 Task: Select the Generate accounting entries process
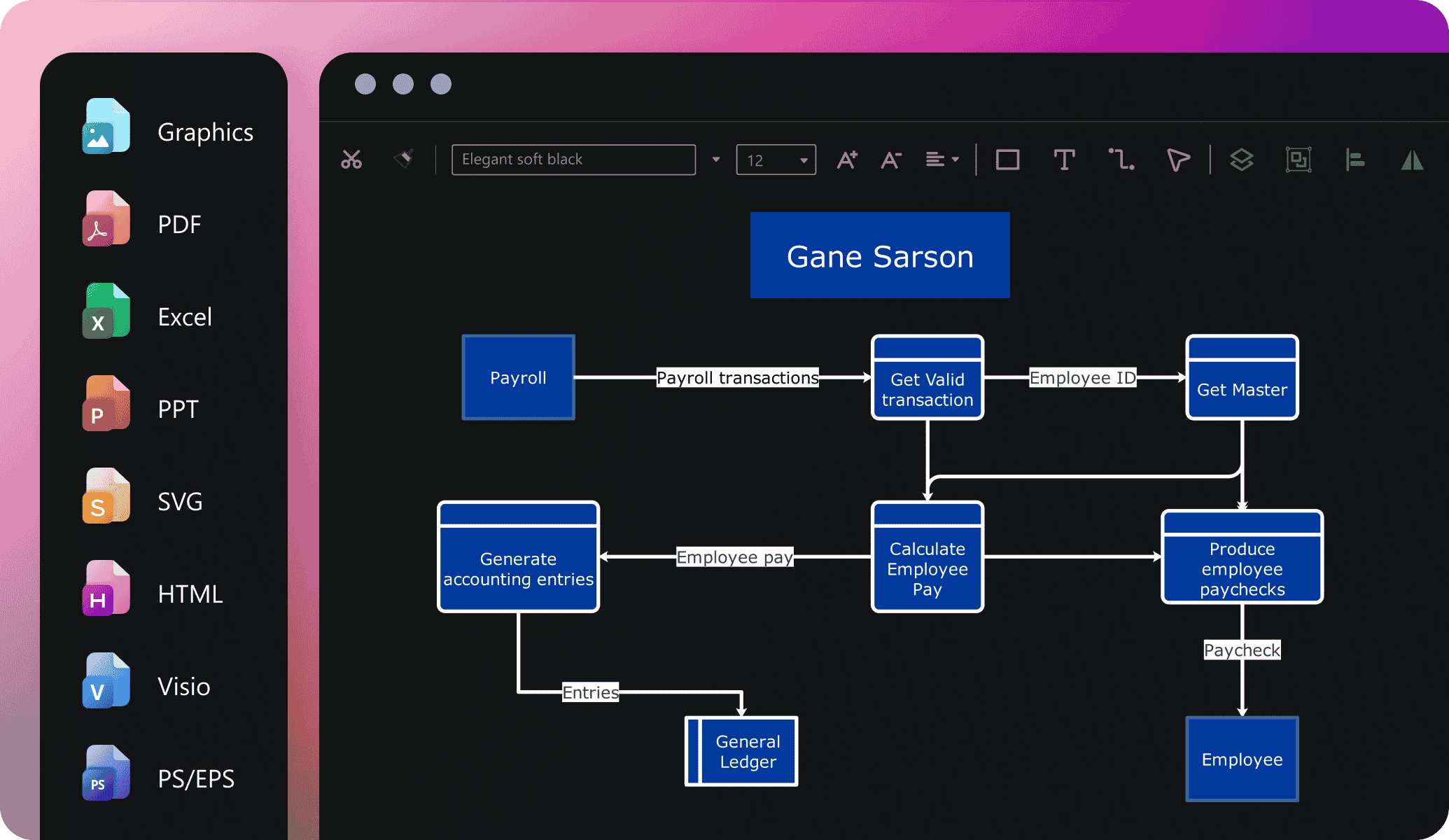518,557
